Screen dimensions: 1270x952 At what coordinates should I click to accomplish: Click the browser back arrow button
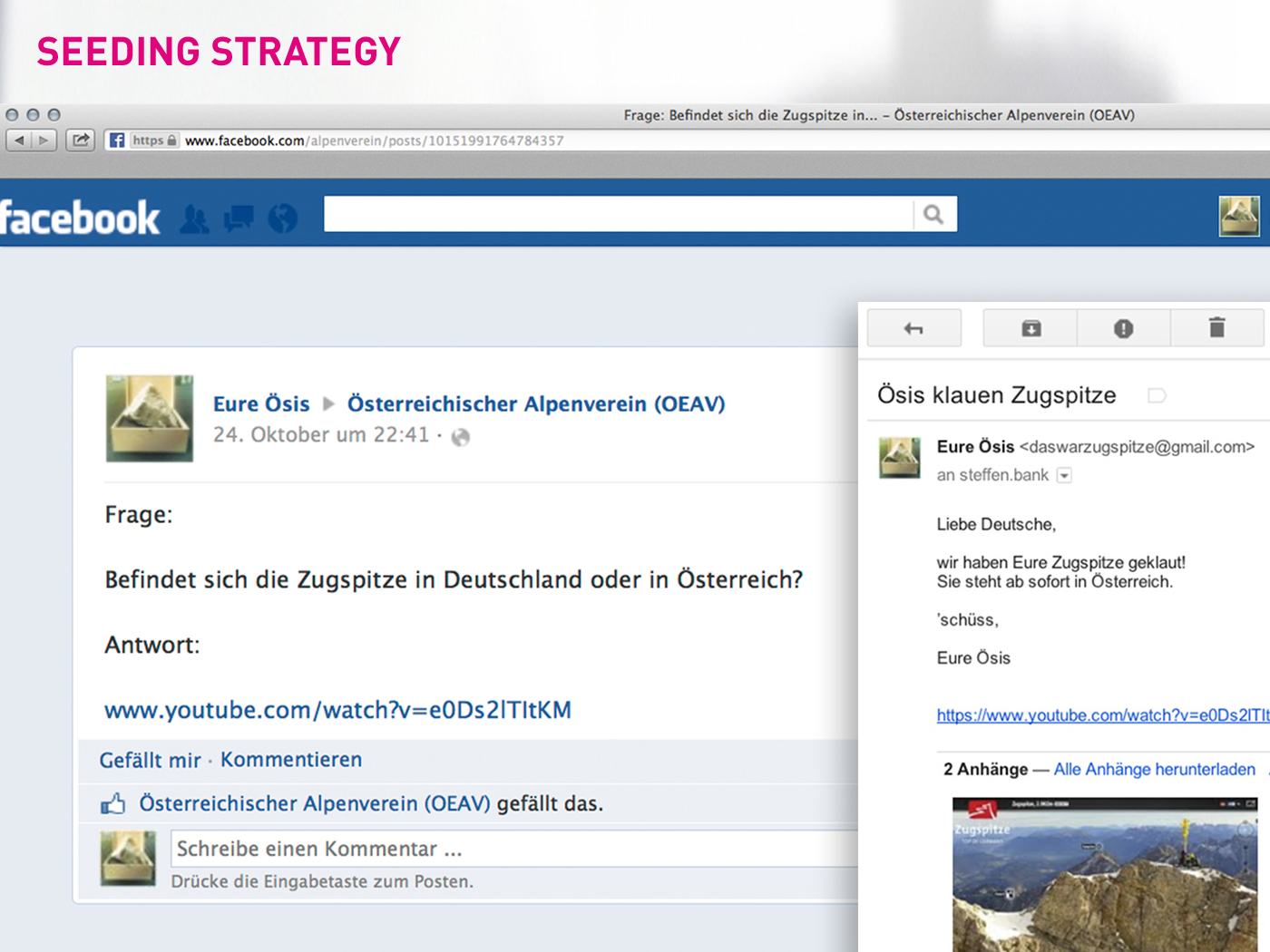click(x=19, y=141)
